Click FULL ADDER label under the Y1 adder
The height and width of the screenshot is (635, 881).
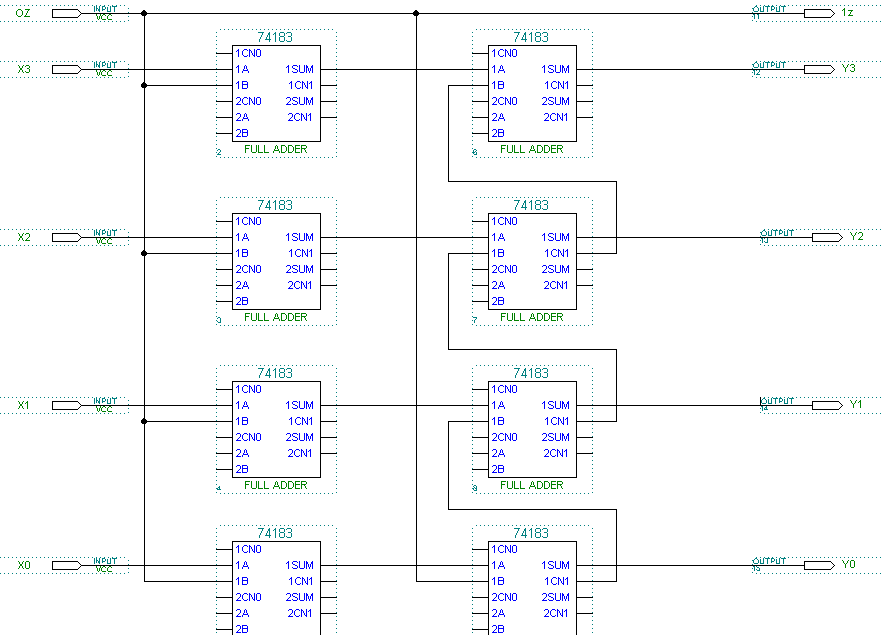[532, 486]
